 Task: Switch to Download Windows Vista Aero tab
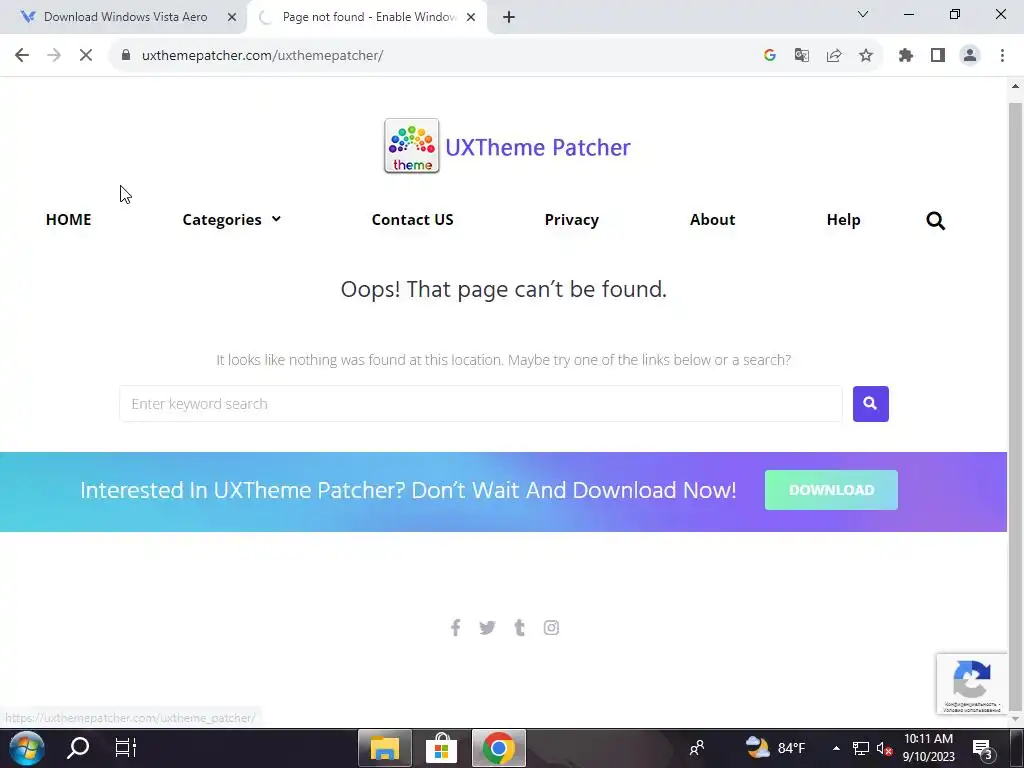[x=124, y=17]
